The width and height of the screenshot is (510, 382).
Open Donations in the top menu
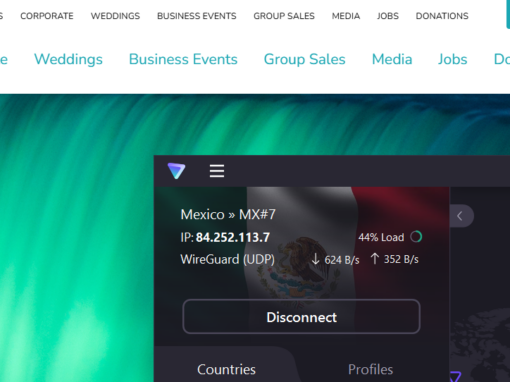(442, 16)
